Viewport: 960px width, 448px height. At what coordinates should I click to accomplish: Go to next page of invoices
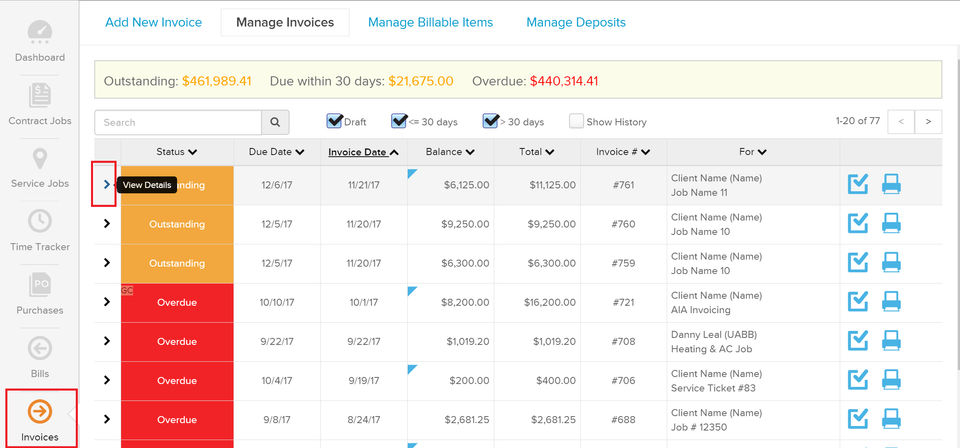928,122
